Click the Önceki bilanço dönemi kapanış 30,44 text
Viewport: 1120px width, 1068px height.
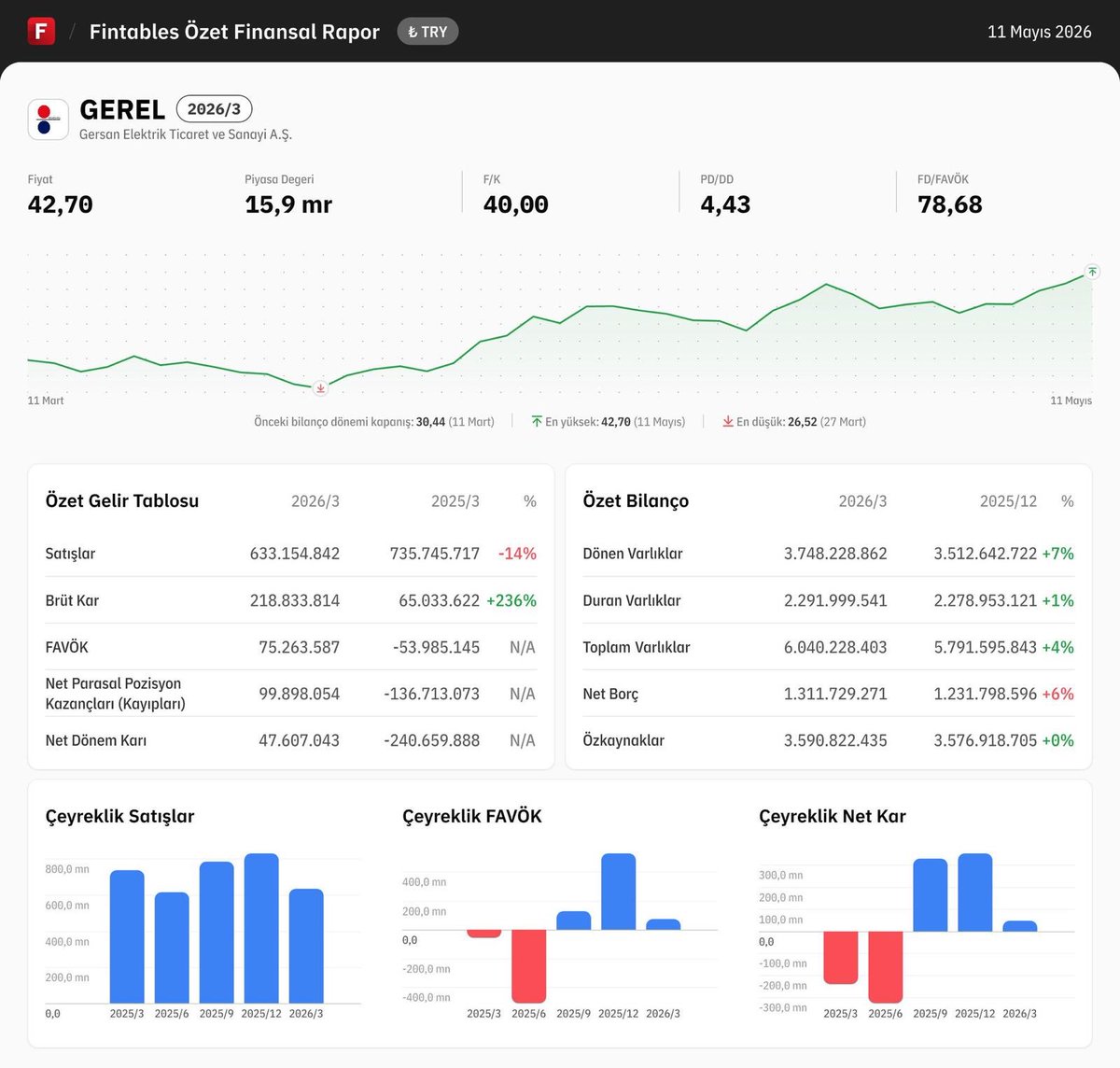[374, 422]
